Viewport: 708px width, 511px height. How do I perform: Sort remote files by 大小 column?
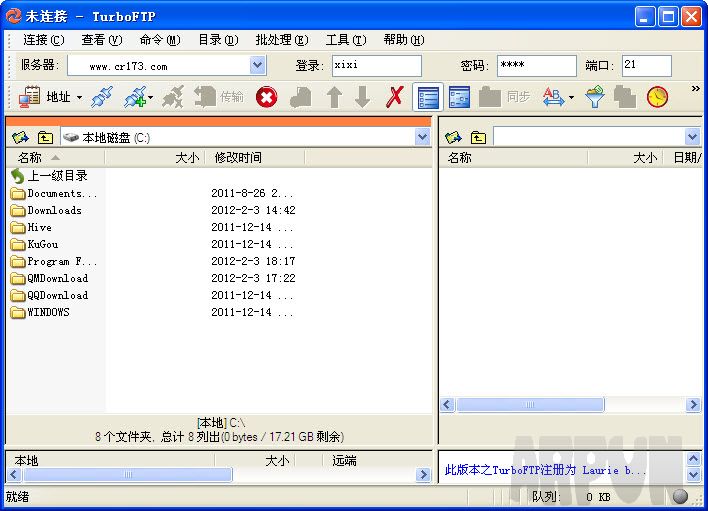(x=625, y=158)
